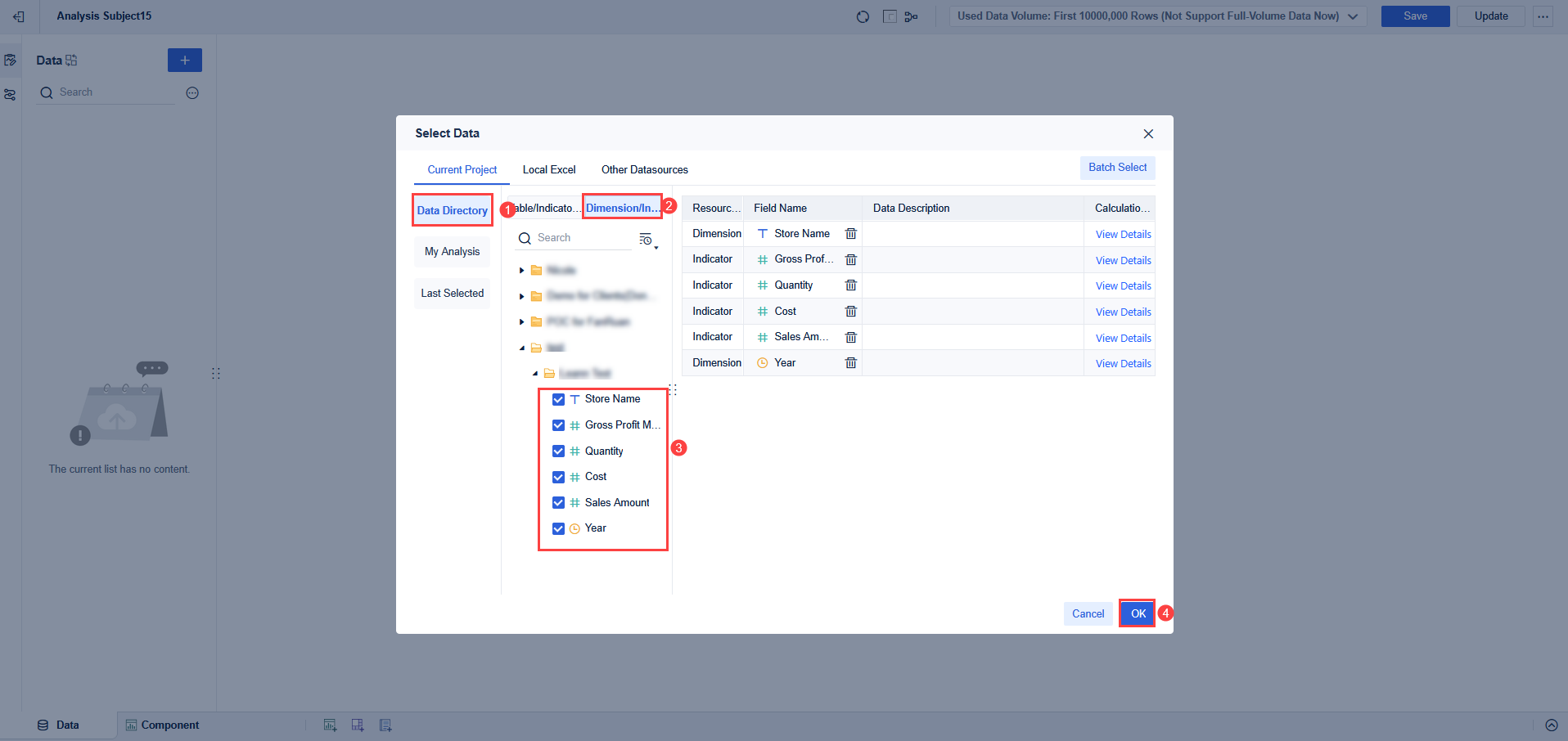Click the layout panel icon in top bar

[x=890, y=16]
